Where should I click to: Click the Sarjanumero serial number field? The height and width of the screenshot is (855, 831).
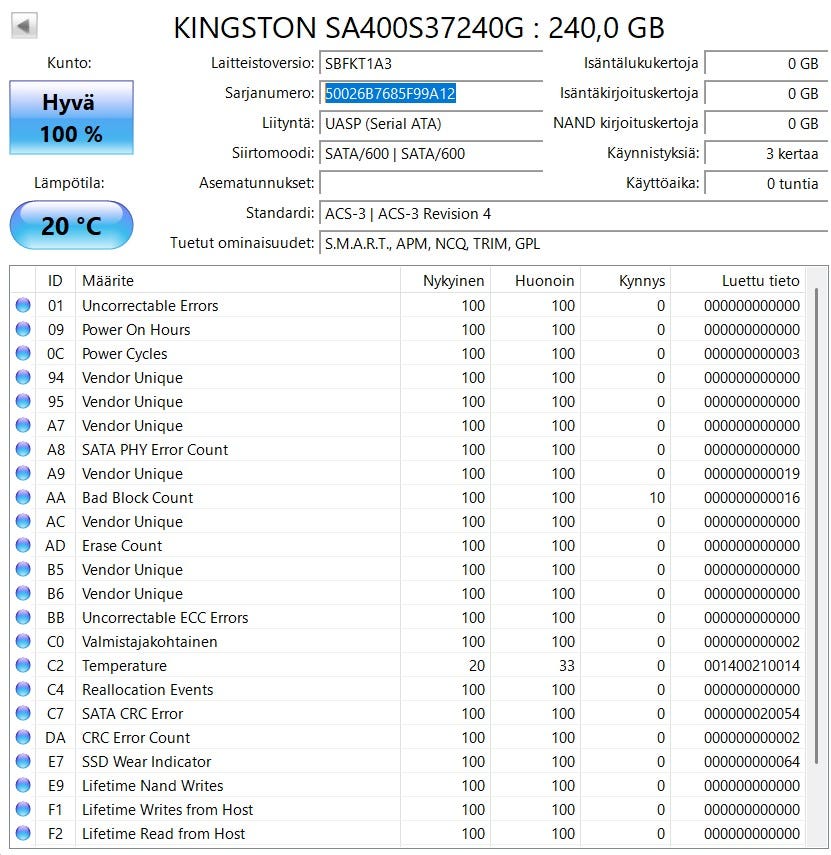pos(431,93)
